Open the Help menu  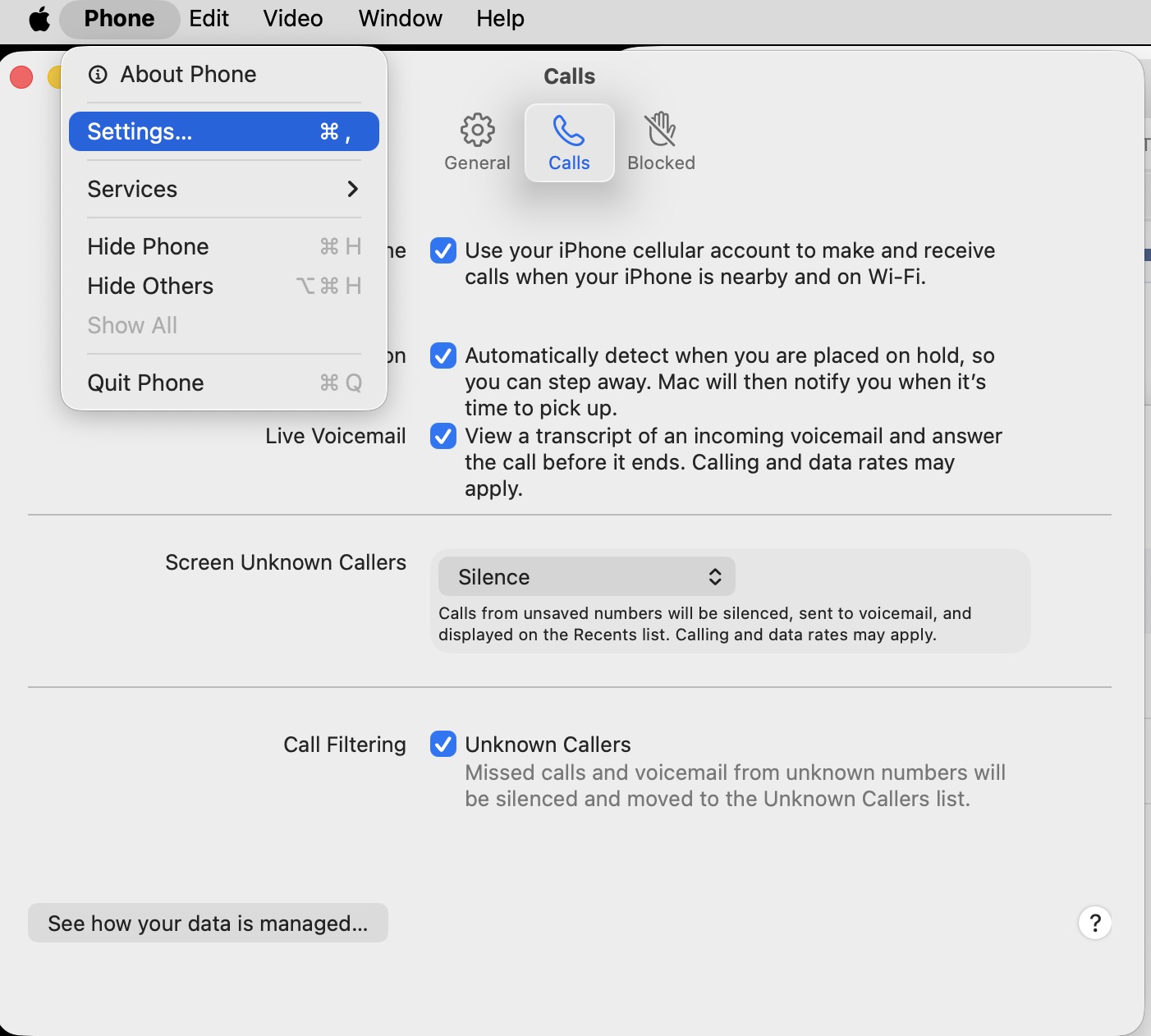pyautogui.click(x=500, y=18)
